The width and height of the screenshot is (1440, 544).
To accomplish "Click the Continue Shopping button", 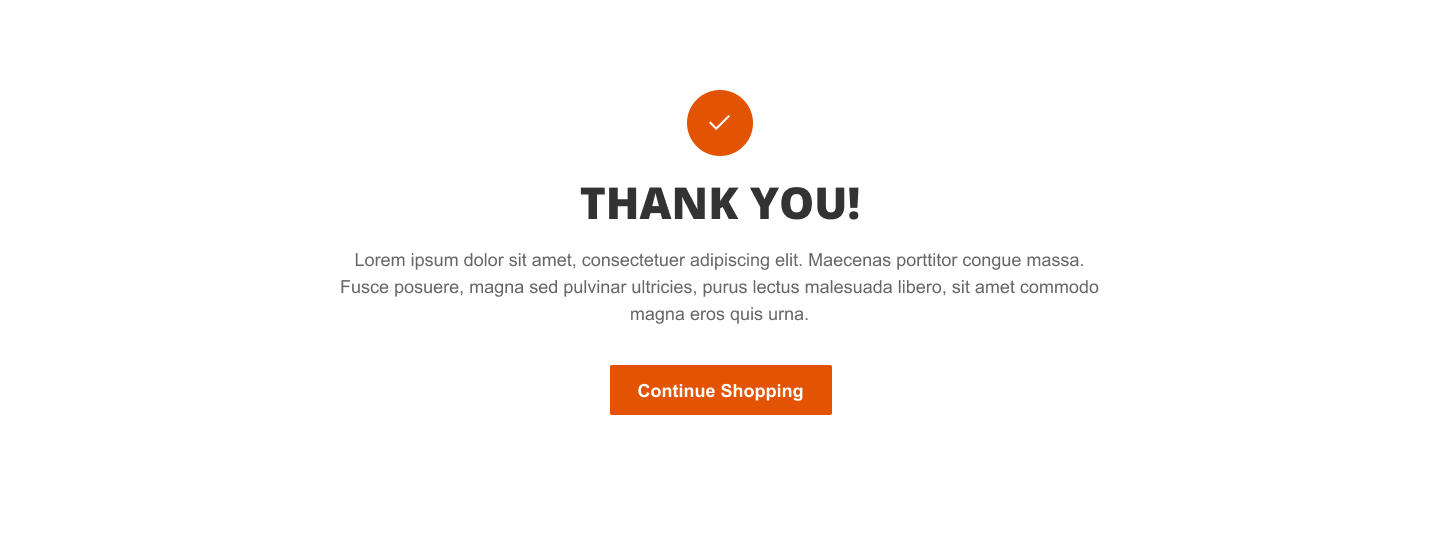I will click(x=721, y=390).
